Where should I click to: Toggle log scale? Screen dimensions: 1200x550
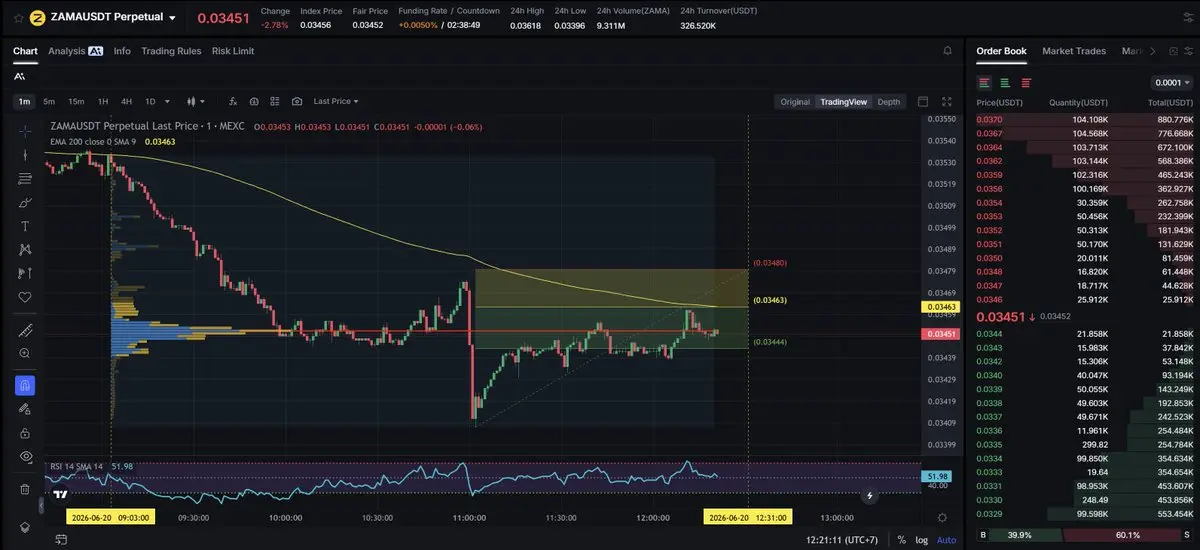921,539
